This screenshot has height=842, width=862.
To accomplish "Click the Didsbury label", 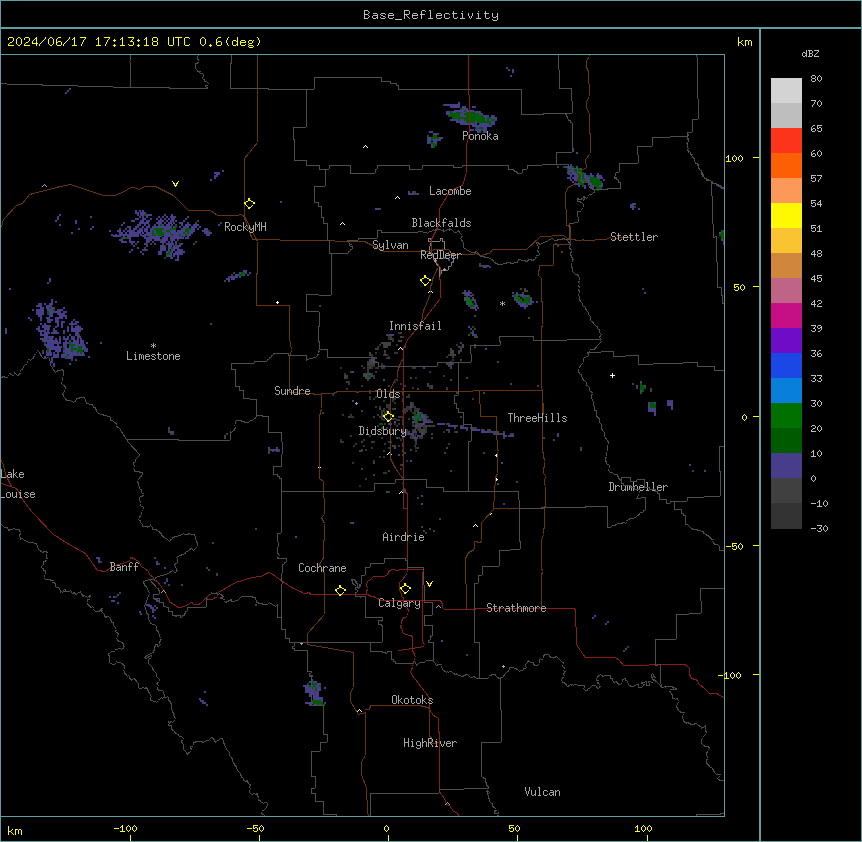I will click(x=382, y=431).
